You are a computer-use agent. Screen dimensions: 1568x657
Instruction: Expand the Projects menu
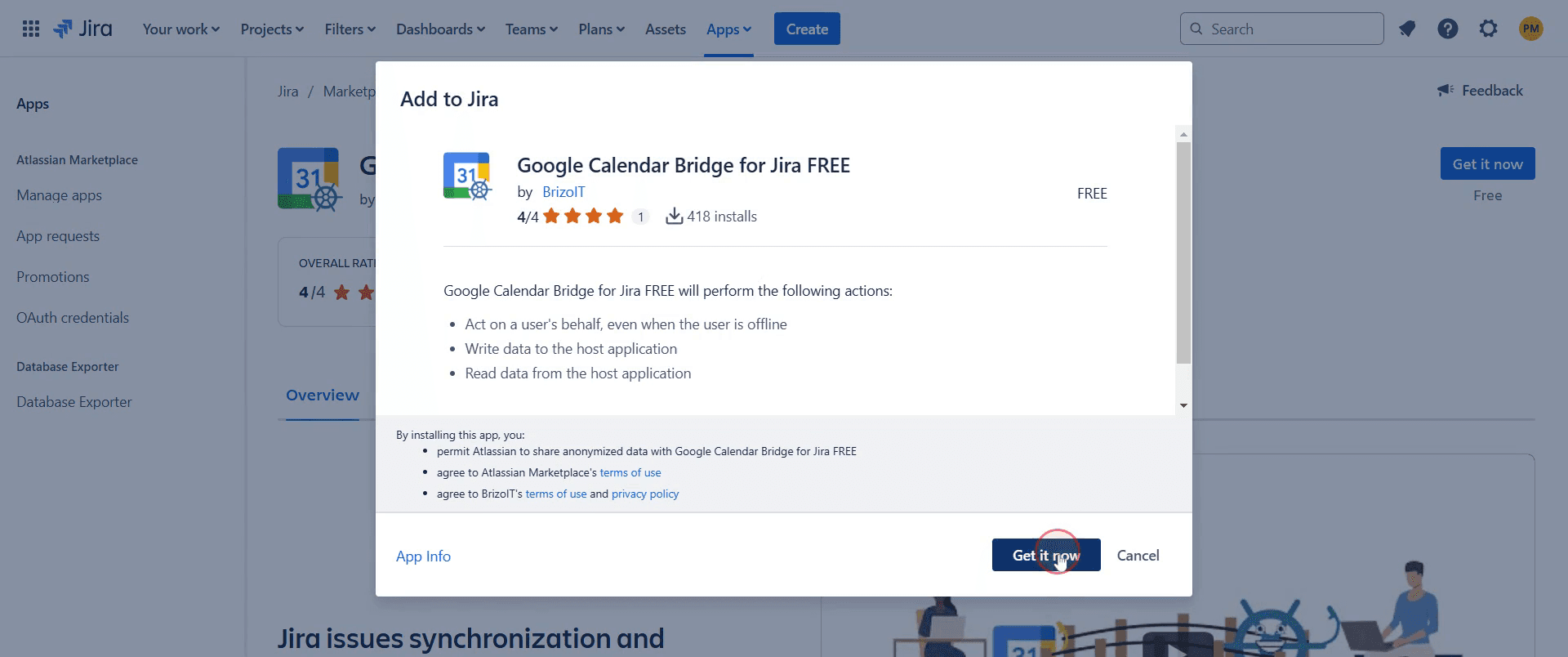pyautogui.click(x=272, y=29)
